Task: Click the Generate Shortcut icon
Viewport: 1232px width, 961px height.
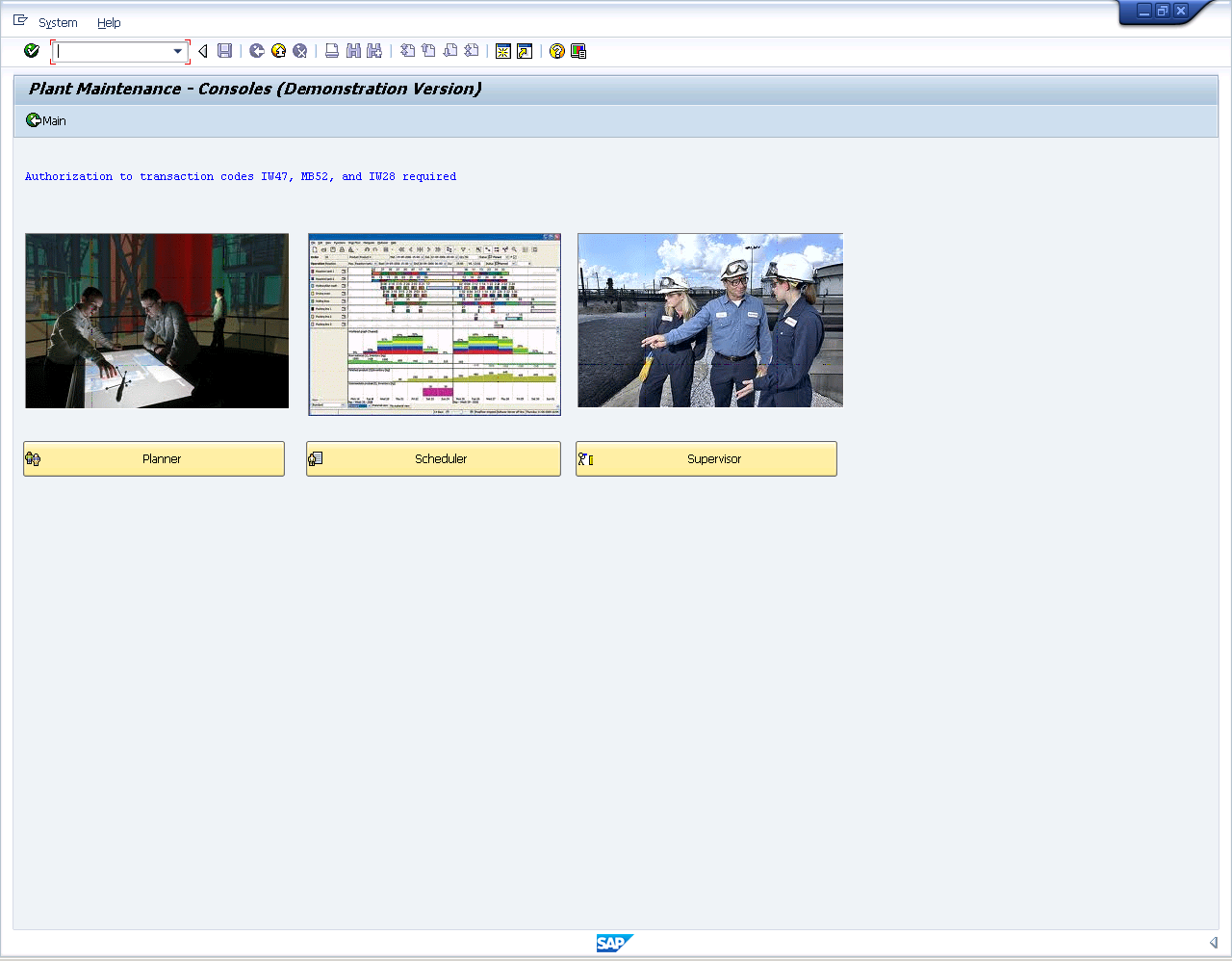Action: 525,51
